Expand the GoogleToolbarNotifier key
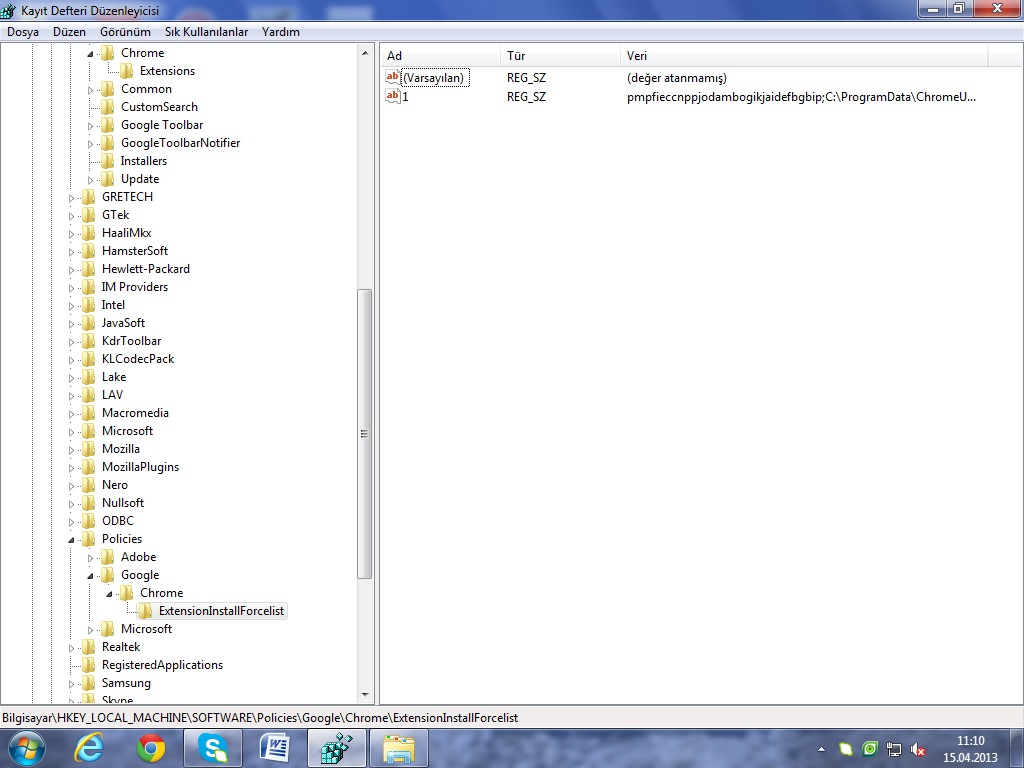The height and width of the screenshot is (768, 1024). click(91, 144)
